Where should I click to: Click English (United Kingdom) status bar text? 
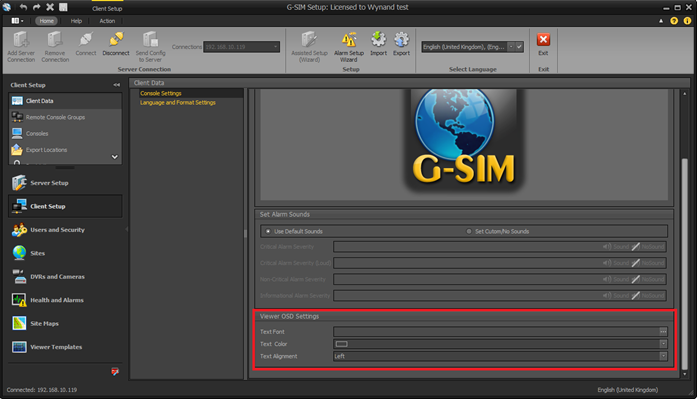(627, 390)
